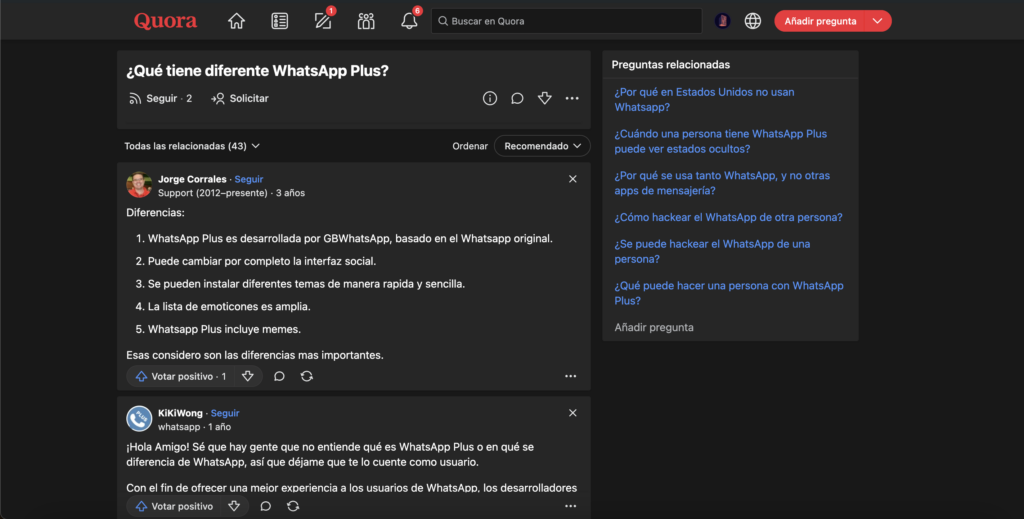Screen dimensions: 1024x519
Task: Expand the arrow beside Añadir pregunta
Action: [878, 21]
